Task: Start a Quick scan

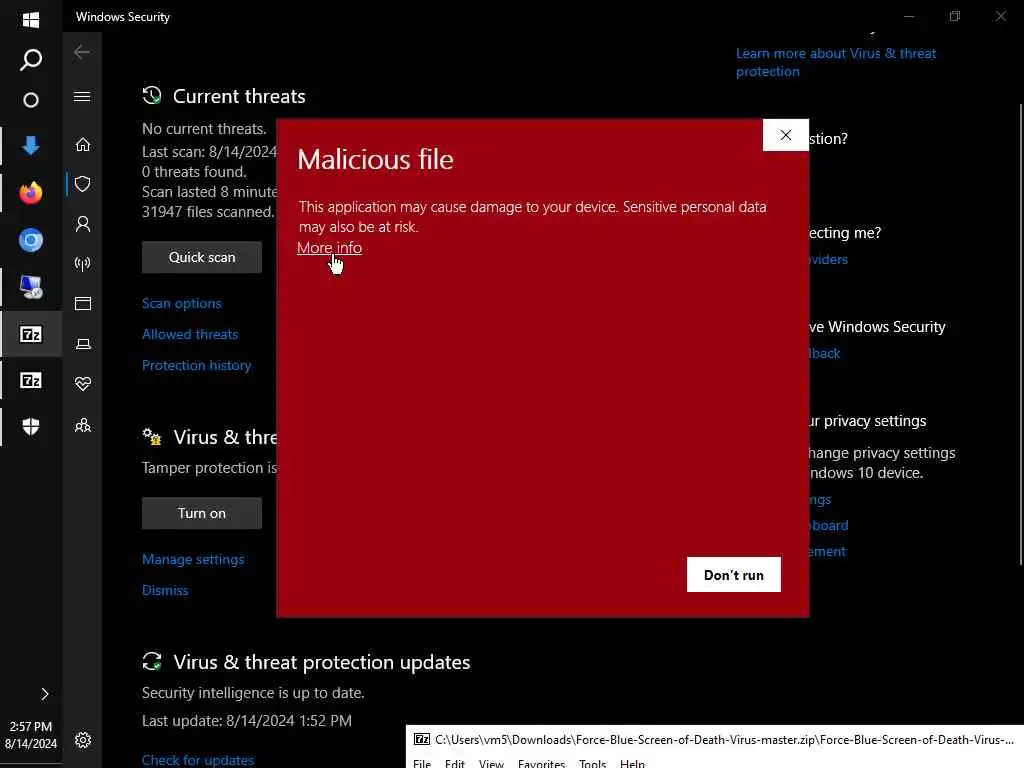Action: tap(202, 257)
